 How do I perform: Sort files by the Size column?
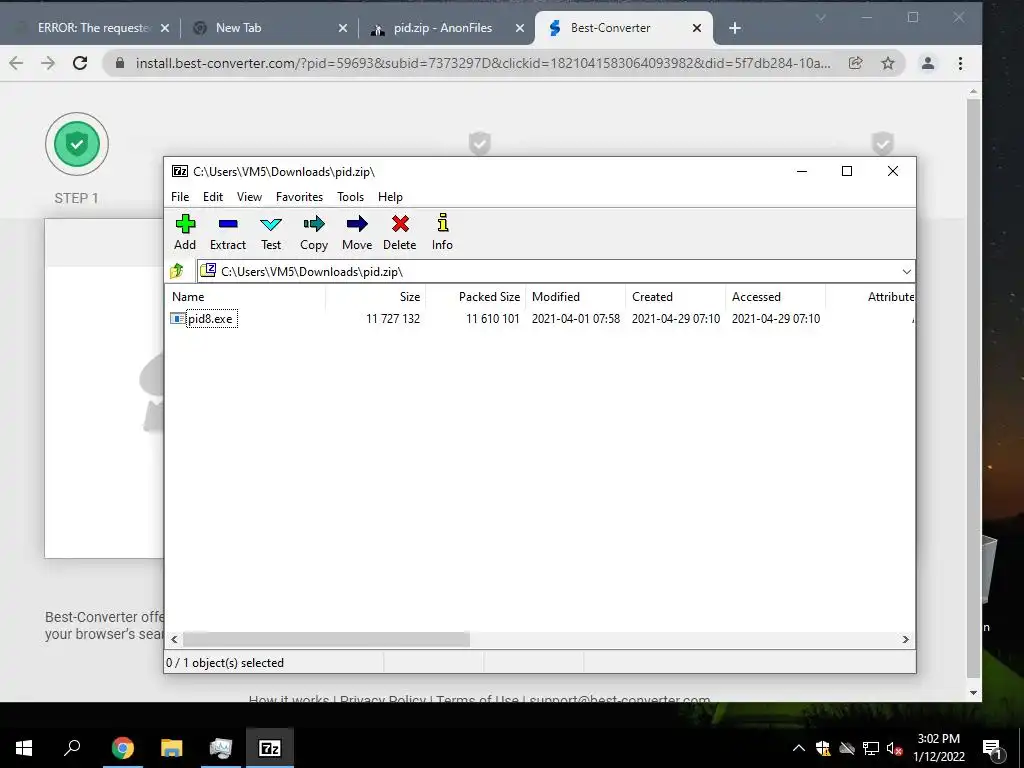click(x=376, y=296)
